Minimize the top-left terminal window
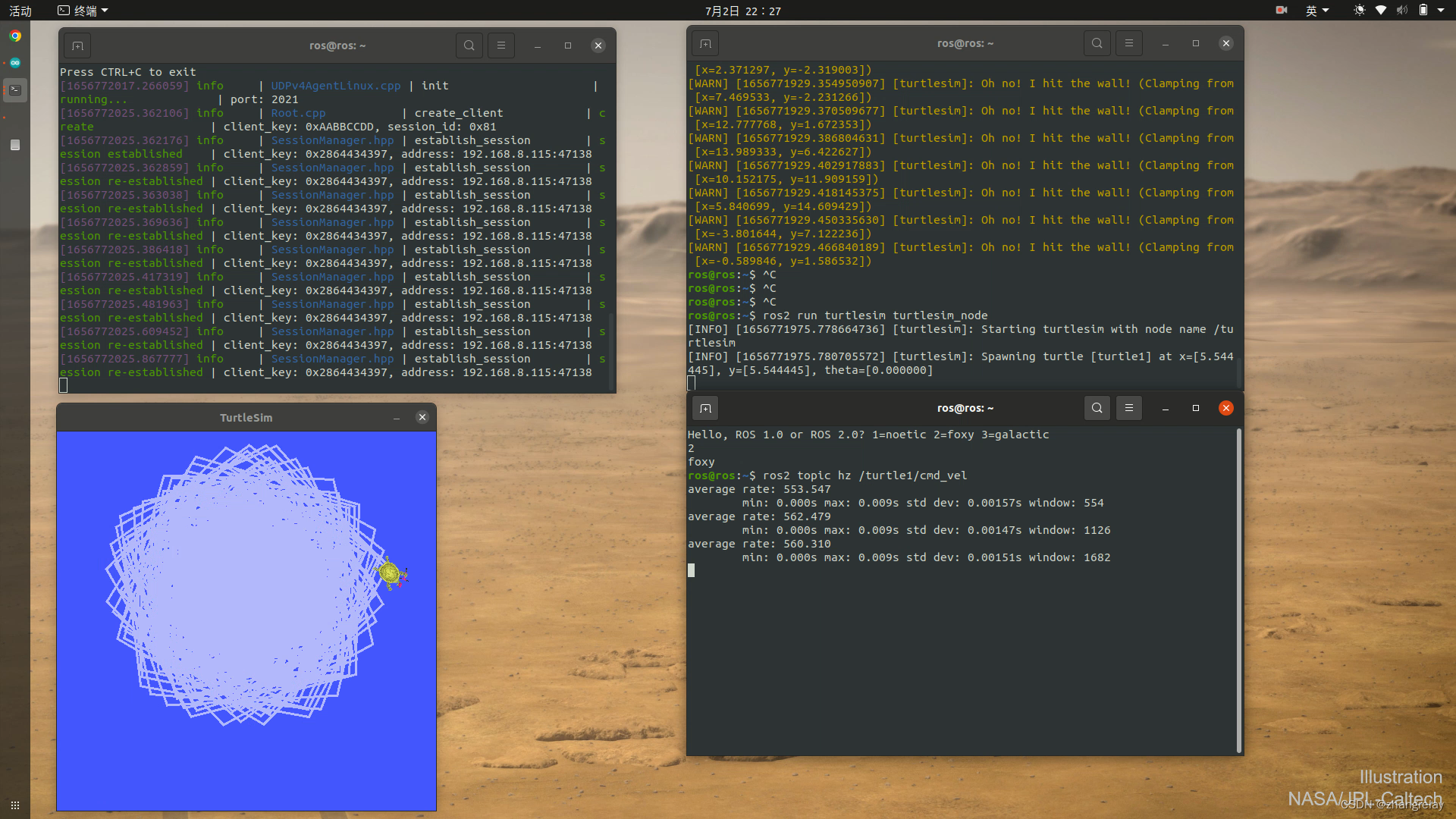Screen dimensions: 1456x819 [538, 45]
